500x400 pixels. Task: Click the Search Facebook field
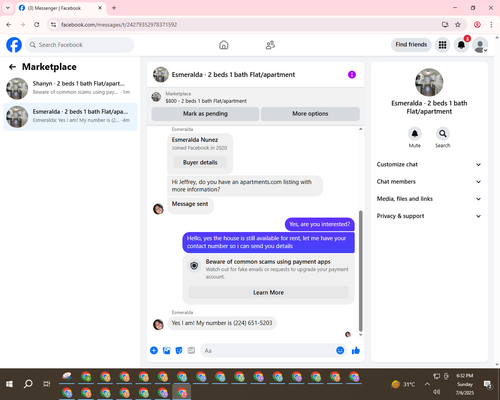point(80,45)
